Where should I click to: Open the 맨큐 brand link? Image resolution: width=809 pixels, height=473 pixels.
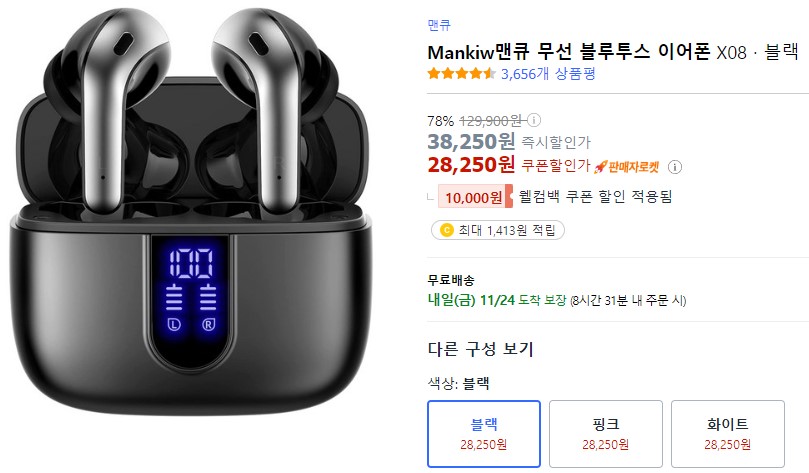(439, 25)
